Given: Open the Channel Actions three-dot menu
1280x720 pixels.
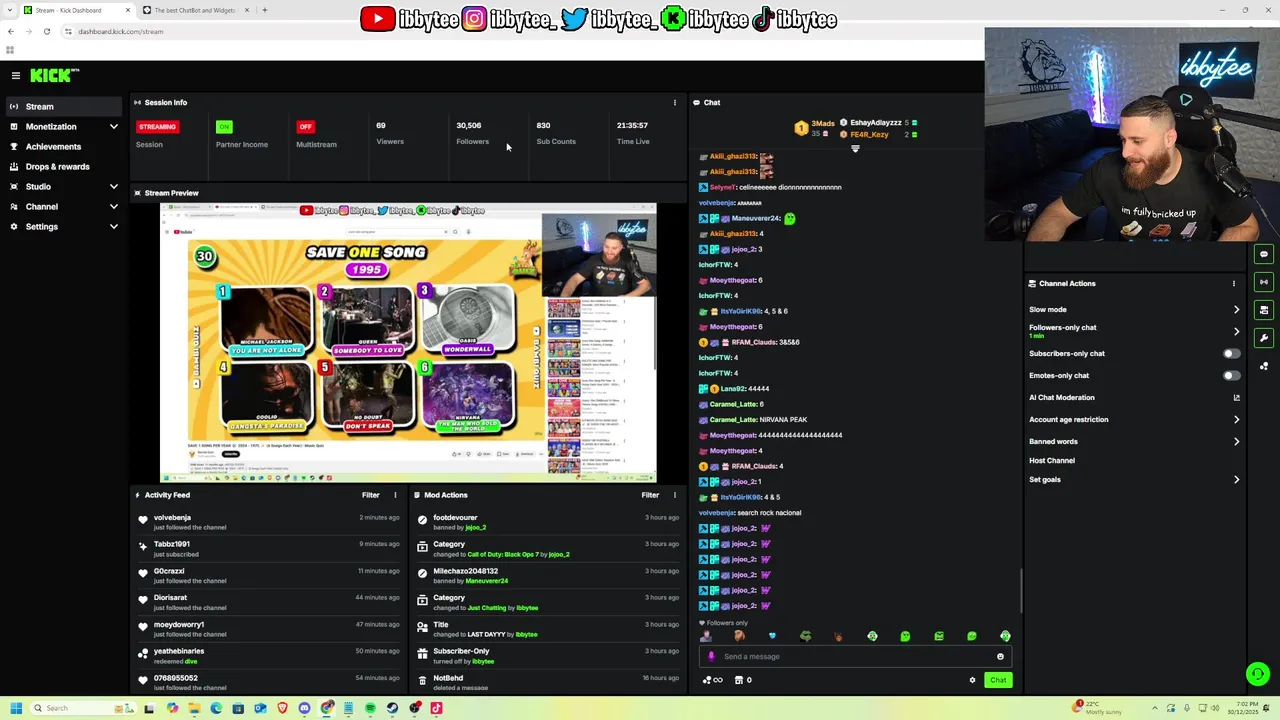Looking at the screenshot, I should click(1233, 283).
